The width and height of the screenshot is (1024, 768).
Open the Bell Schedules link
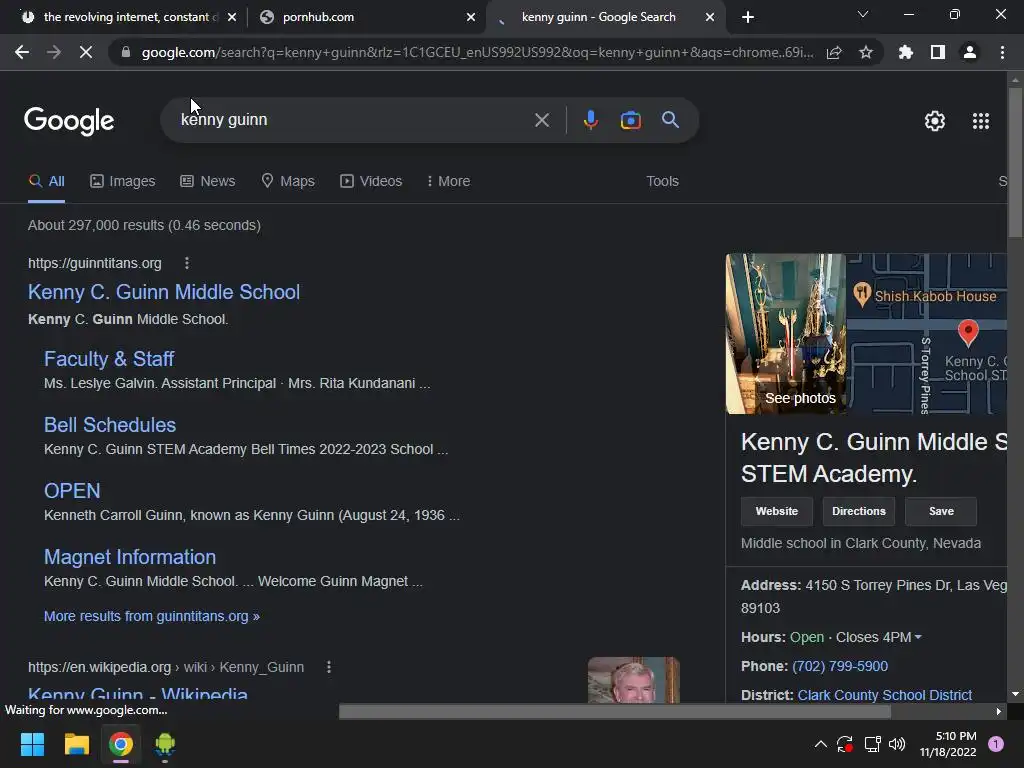click(110, 424)
